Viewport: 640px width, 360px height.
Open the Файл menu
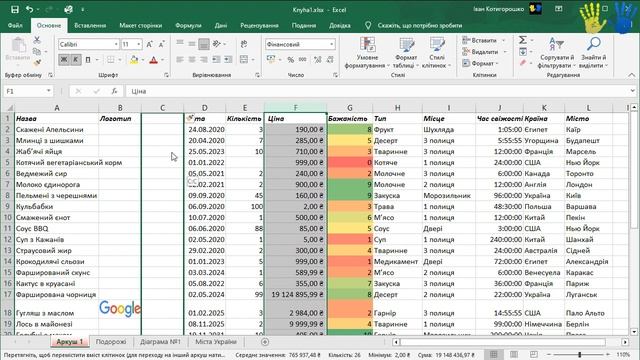(15, 25)
